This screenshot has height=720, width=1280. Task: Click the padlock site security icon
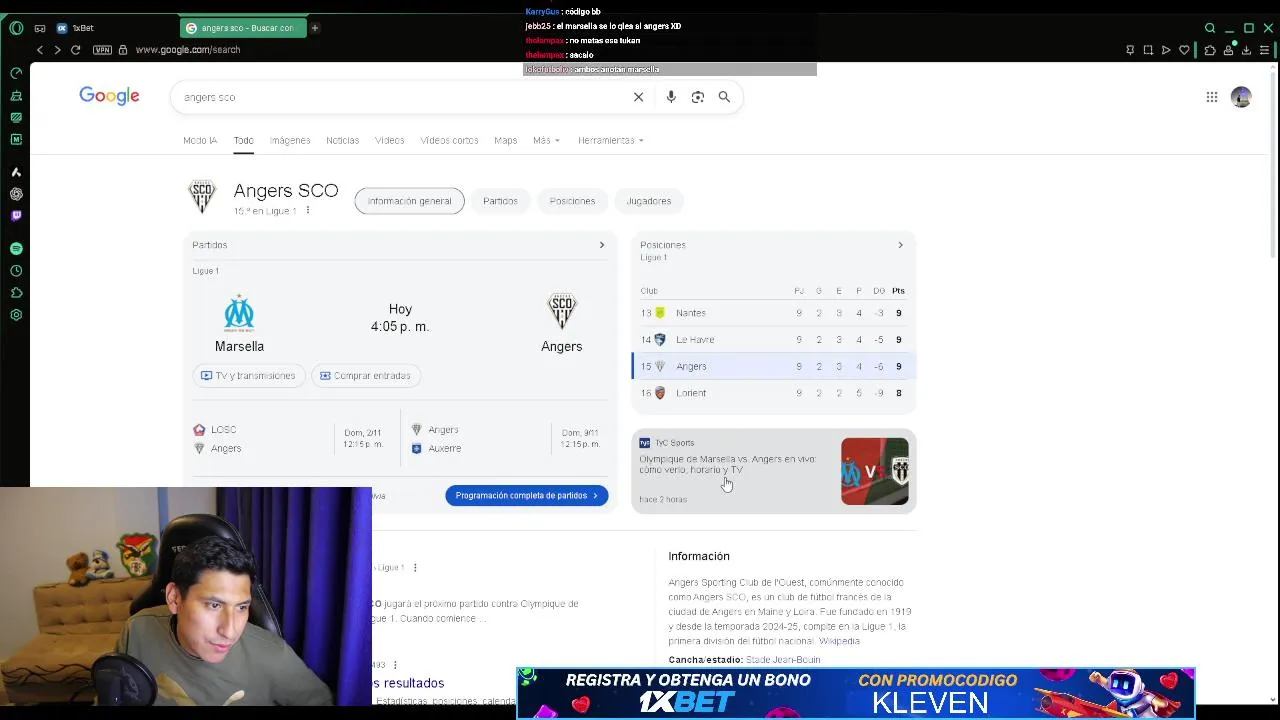tap(123, 50)
